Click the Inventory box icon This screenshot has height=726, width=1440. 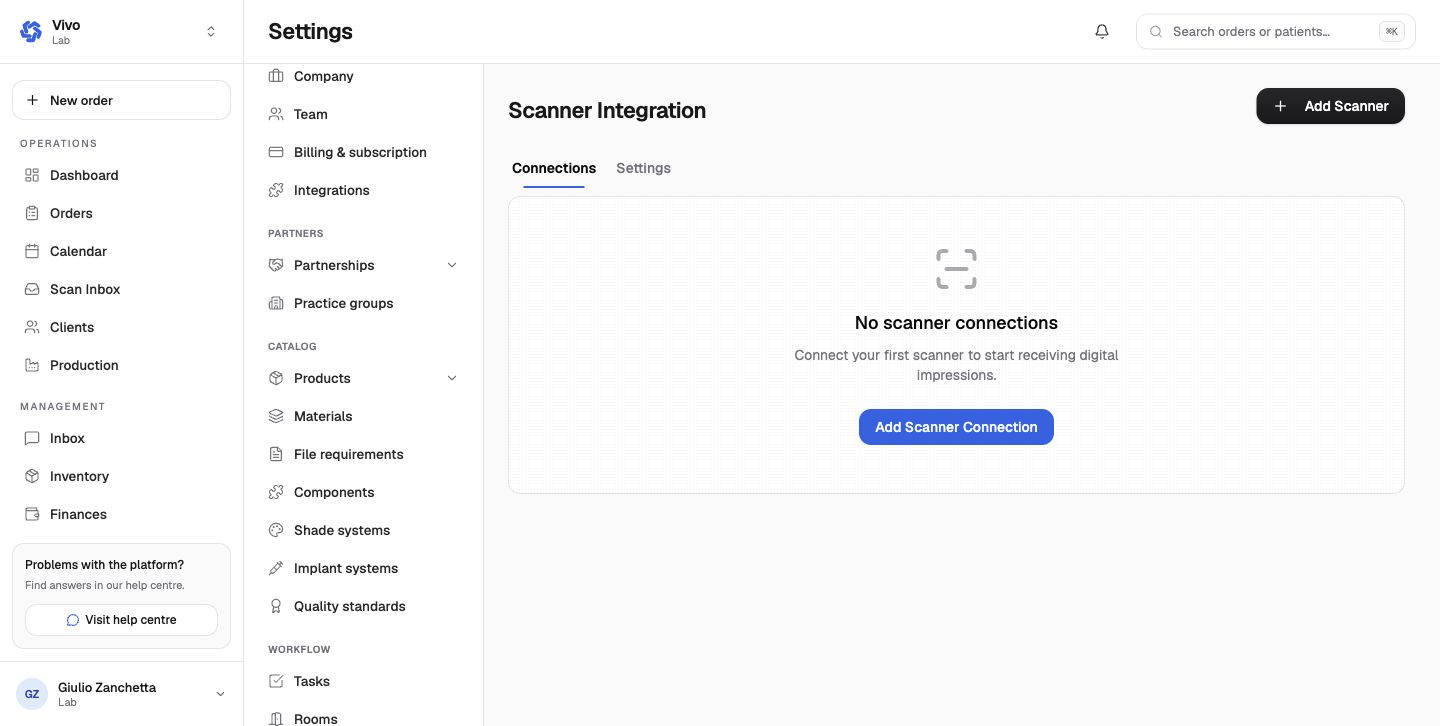coord(32,476)
